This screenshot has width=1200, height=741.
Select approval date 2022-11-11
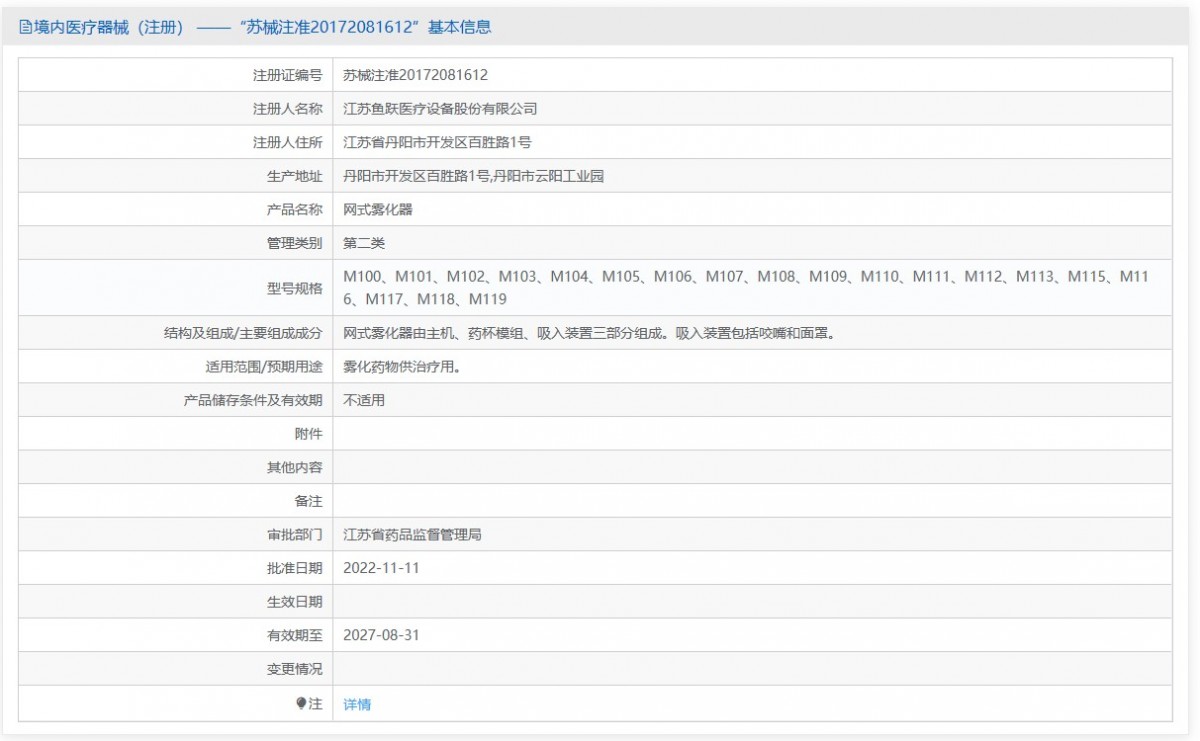[380, 568]
